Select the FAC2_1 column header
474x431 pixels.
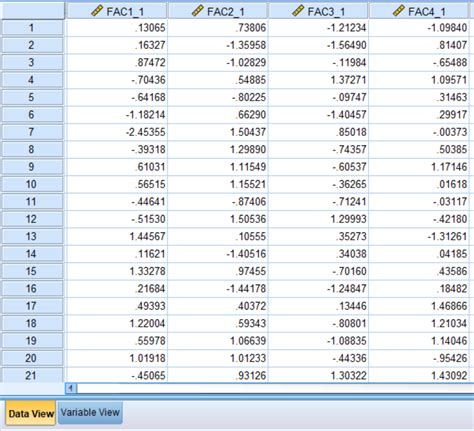(218, 12)
